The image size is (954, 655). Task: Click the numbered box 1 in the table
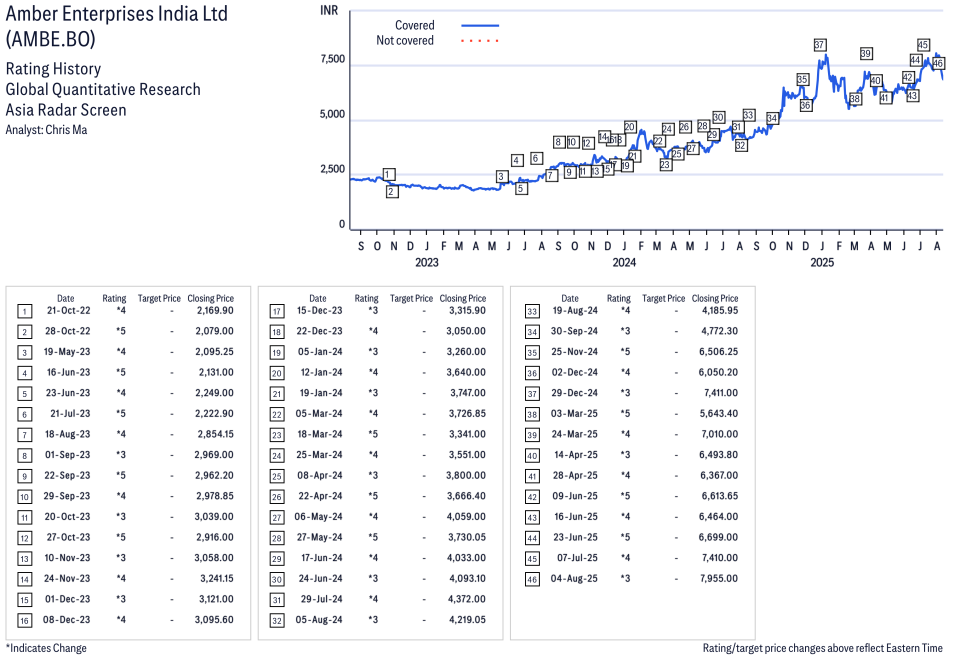[x=24, y=312]
